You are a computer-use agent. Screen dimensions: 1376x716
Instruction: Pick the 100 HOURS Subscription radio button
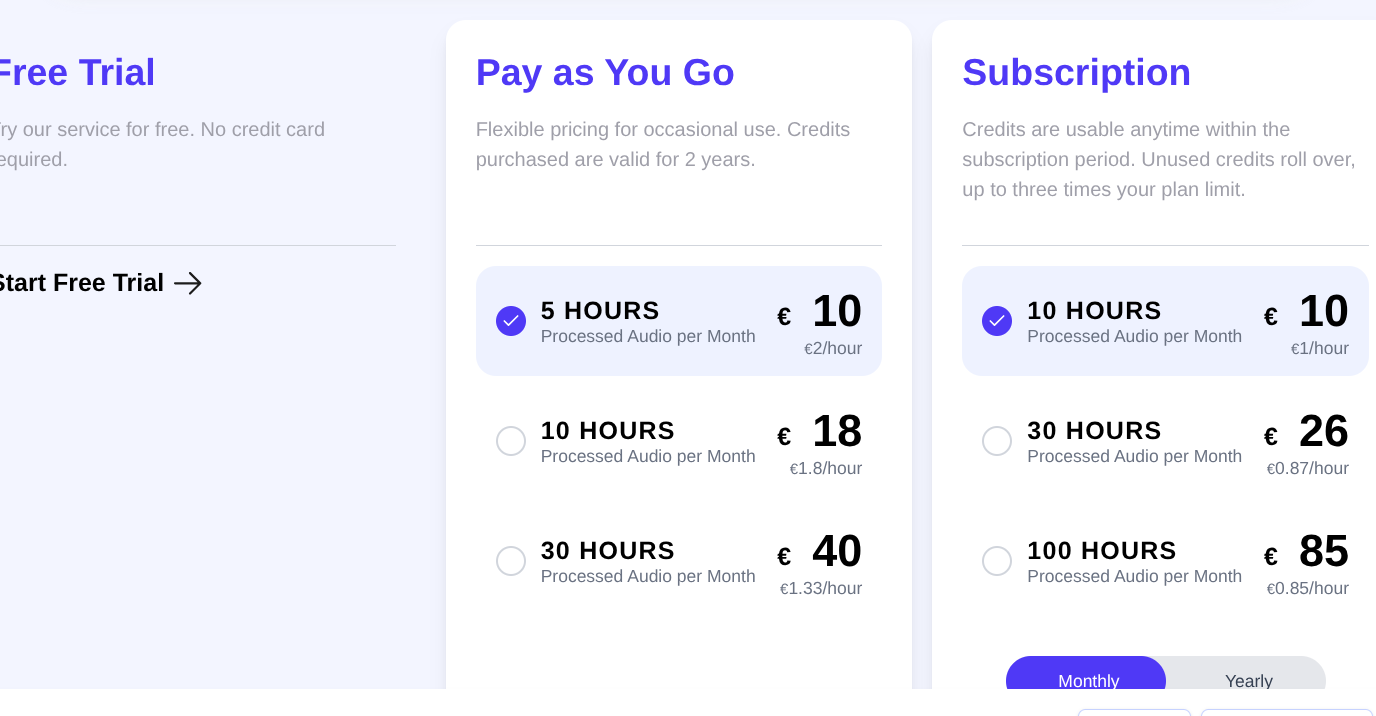click(x=997, y=561)
